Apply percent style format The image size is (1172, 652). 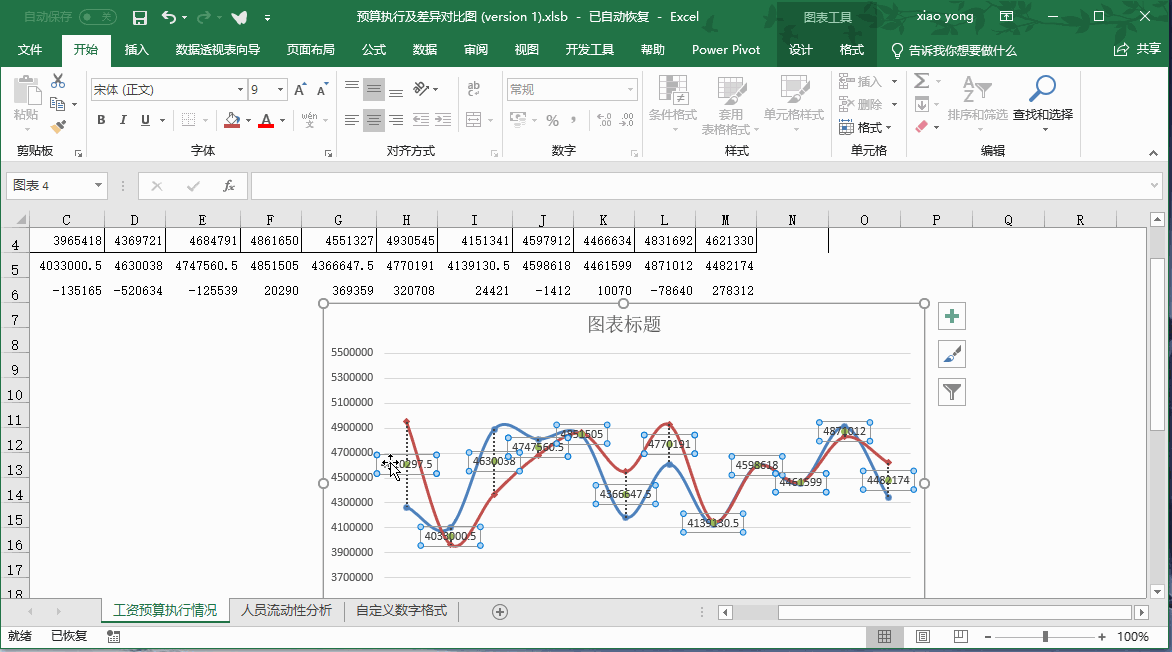552,120
